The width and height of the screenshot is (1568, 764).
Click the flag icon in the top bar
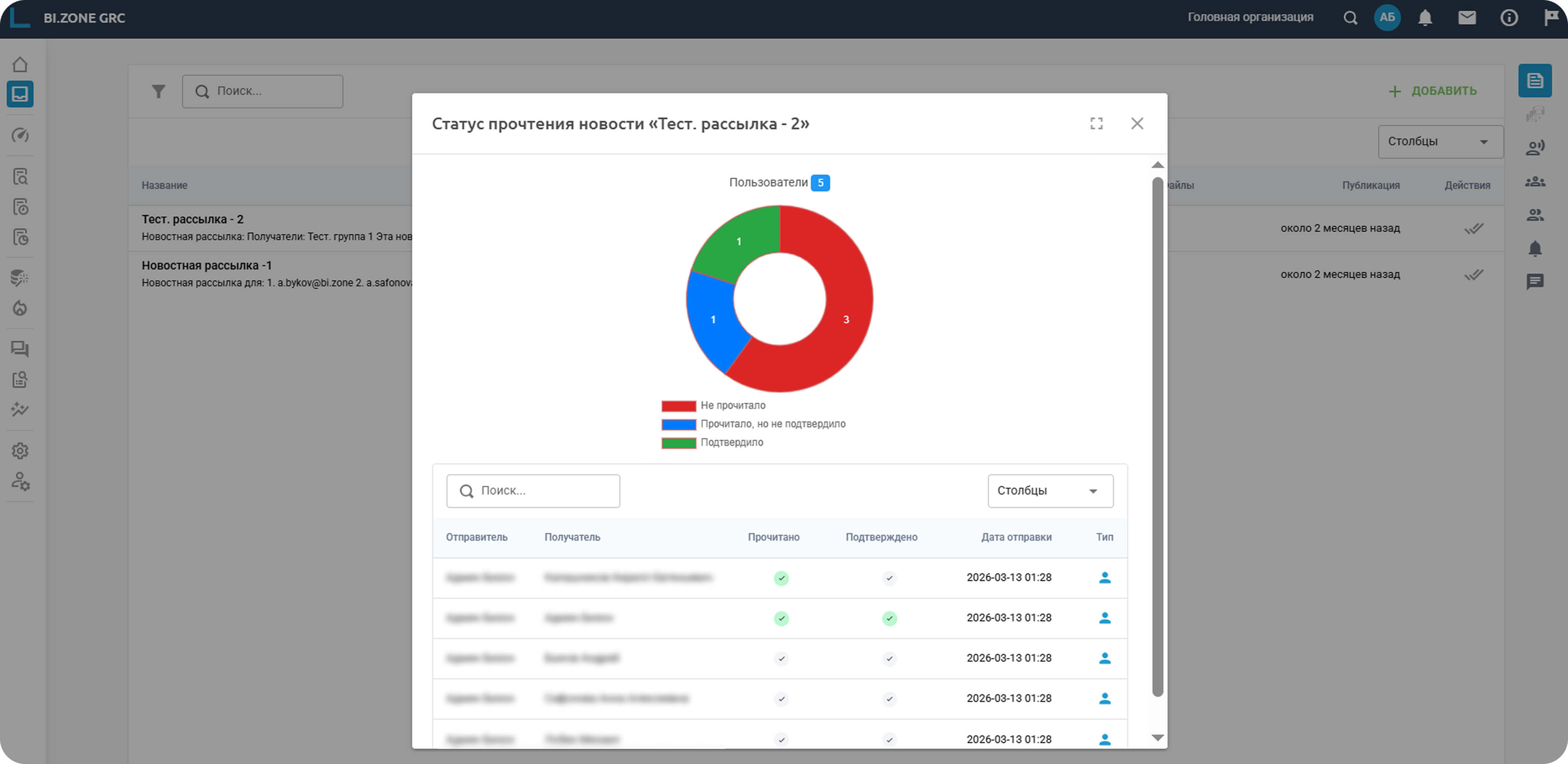pyautogui.click(x=1552, y=18)
